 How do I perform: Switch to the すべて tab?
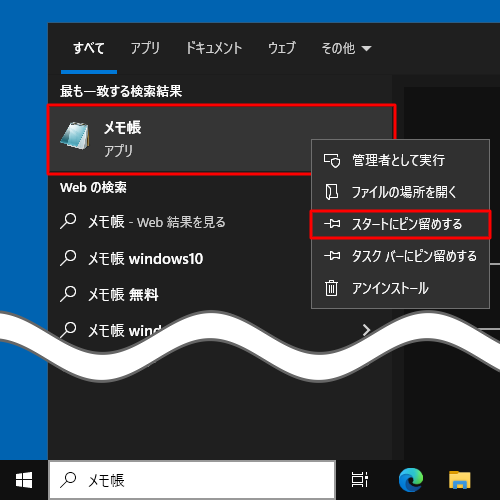point(89,48)
